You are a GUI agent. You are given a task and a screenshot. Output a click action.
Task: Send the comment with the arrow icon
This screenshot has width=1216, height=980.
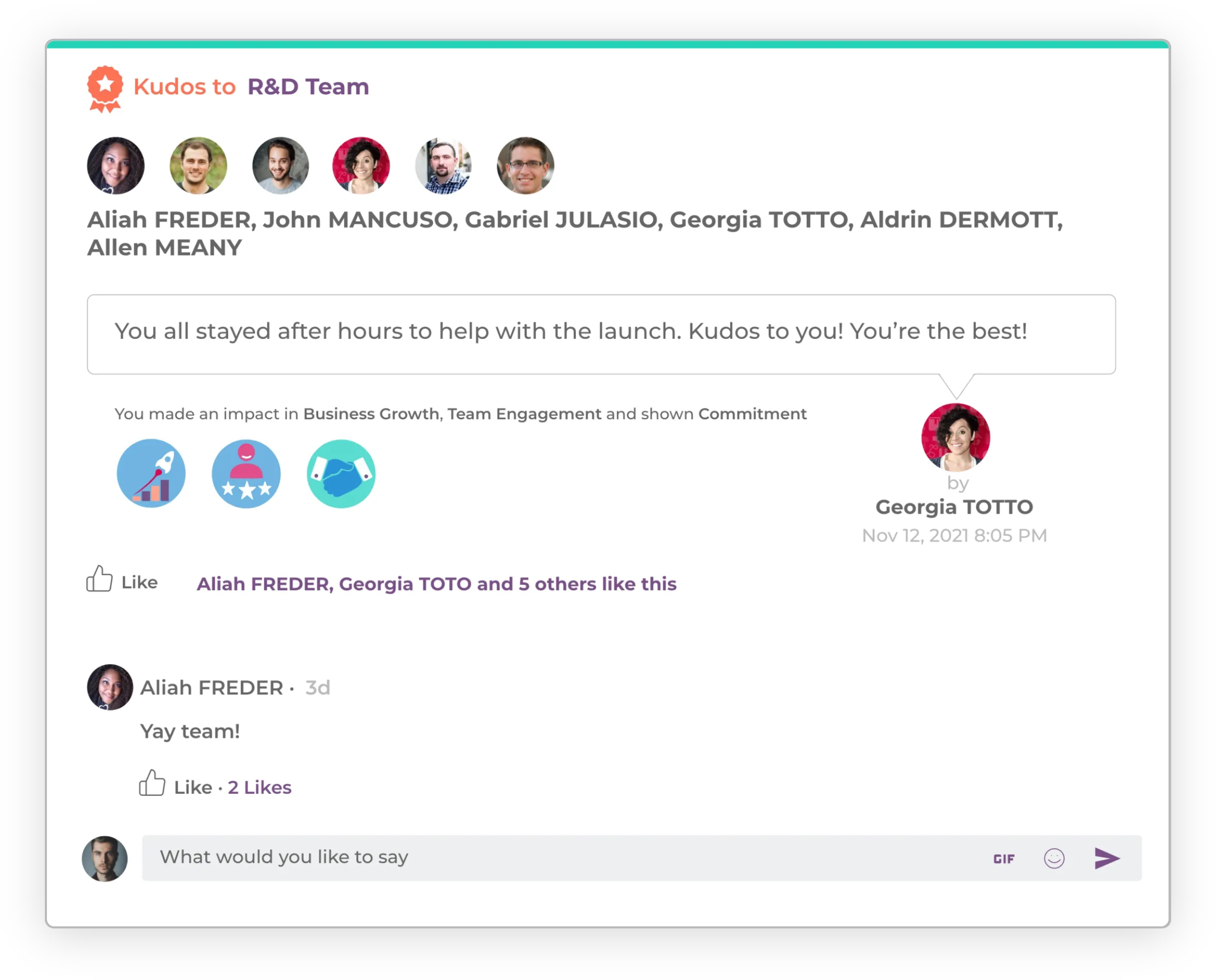(1107, 858)
